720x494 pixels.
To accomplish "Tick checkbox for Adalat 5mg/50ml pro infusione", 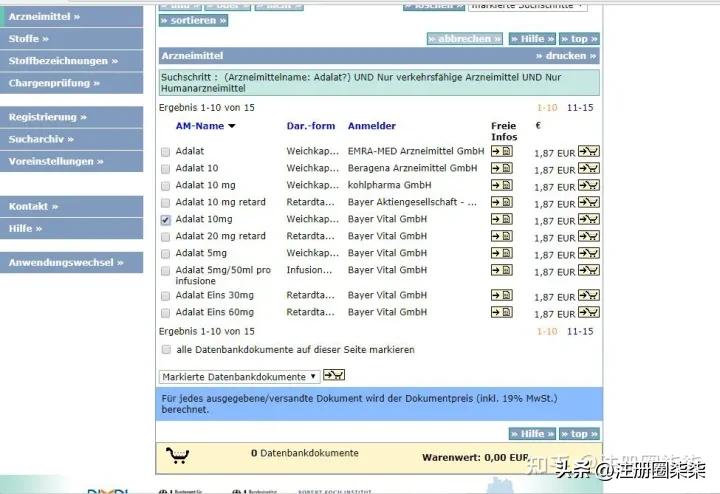I will coord(165,271).
